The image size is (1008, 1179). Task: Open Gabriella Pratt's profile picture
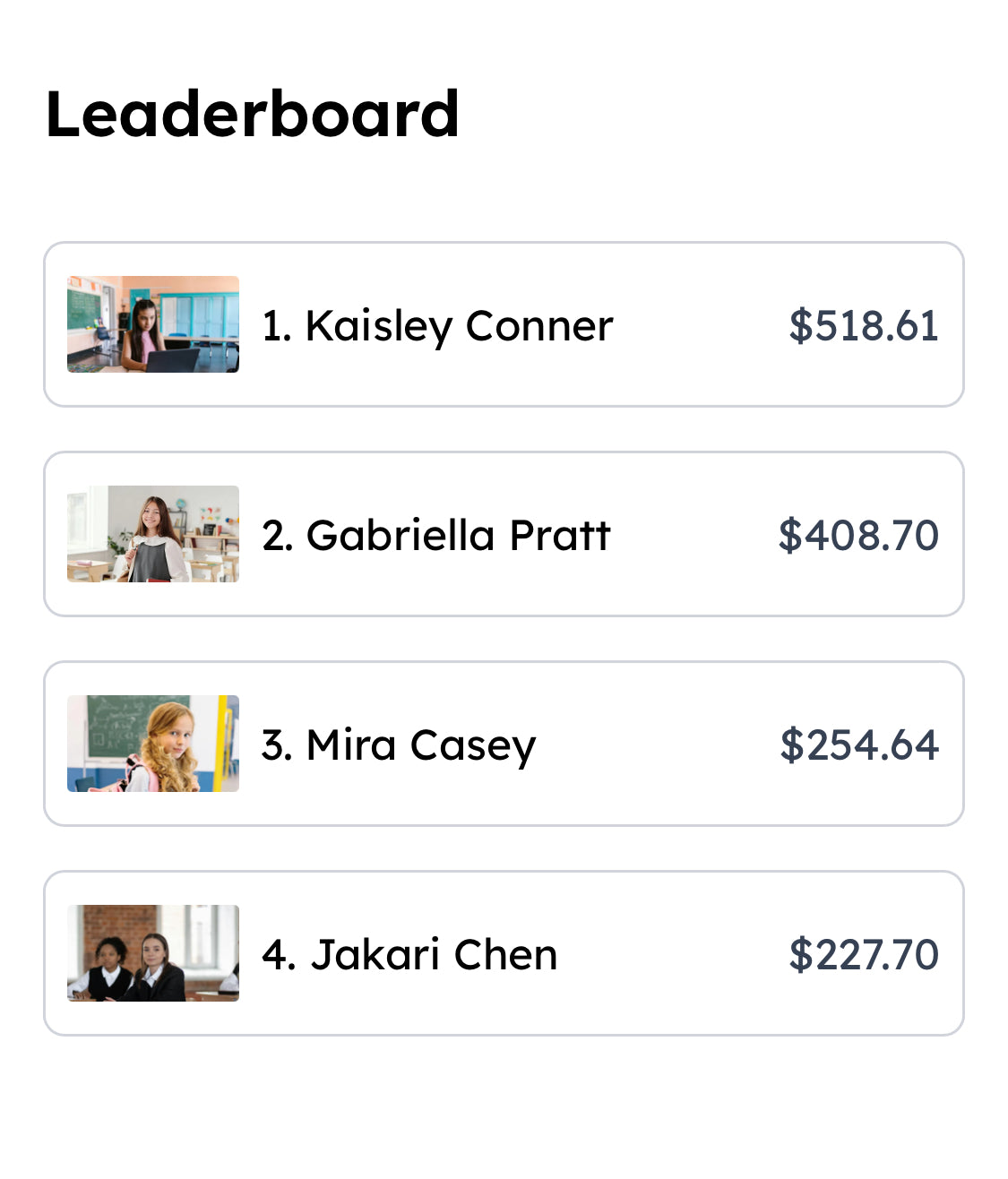click(x=153, y=534)
